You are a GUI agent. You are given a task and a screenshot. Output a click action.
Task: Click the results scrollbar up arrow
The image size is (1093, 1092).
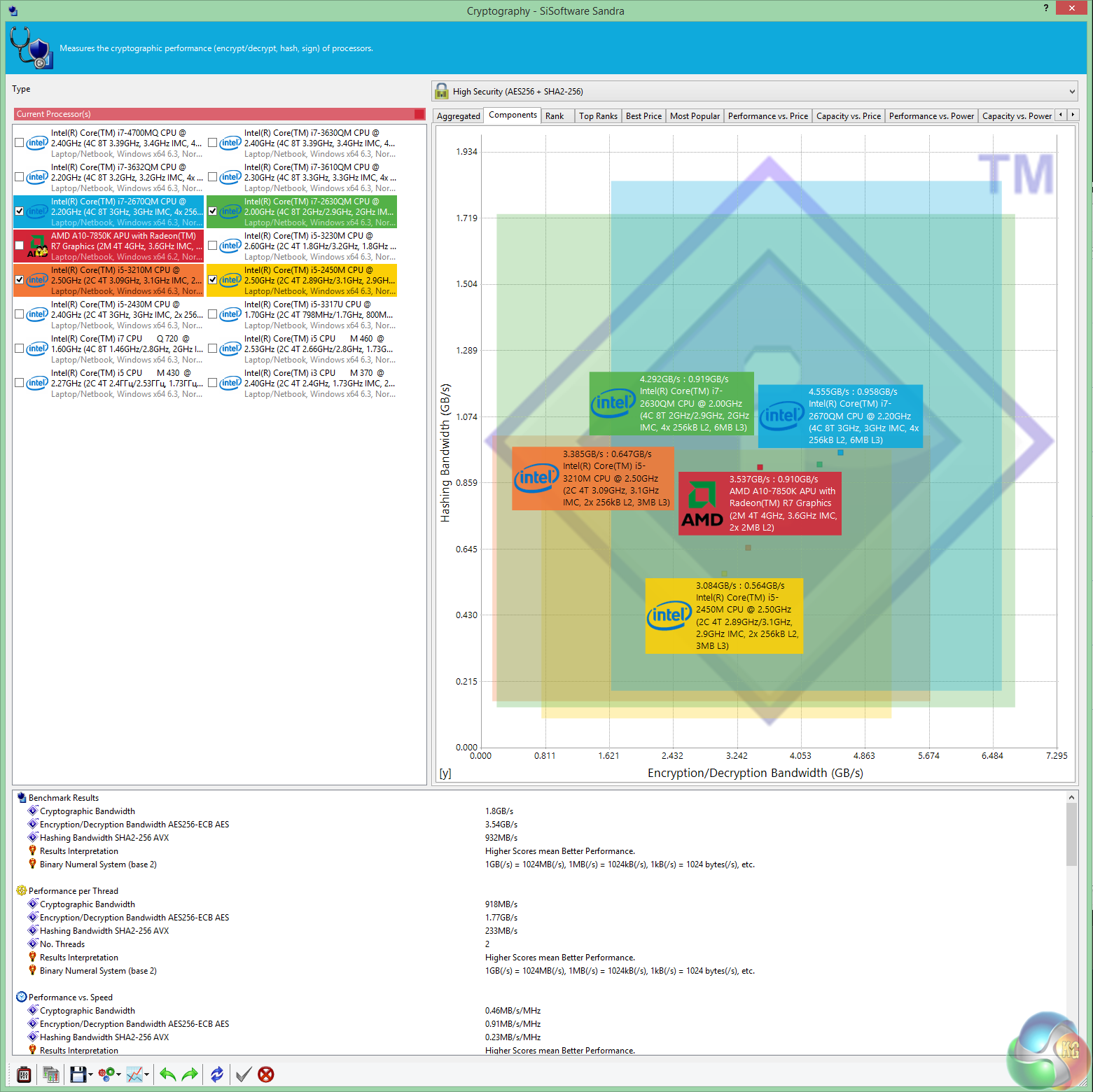tap(1071, 797)
